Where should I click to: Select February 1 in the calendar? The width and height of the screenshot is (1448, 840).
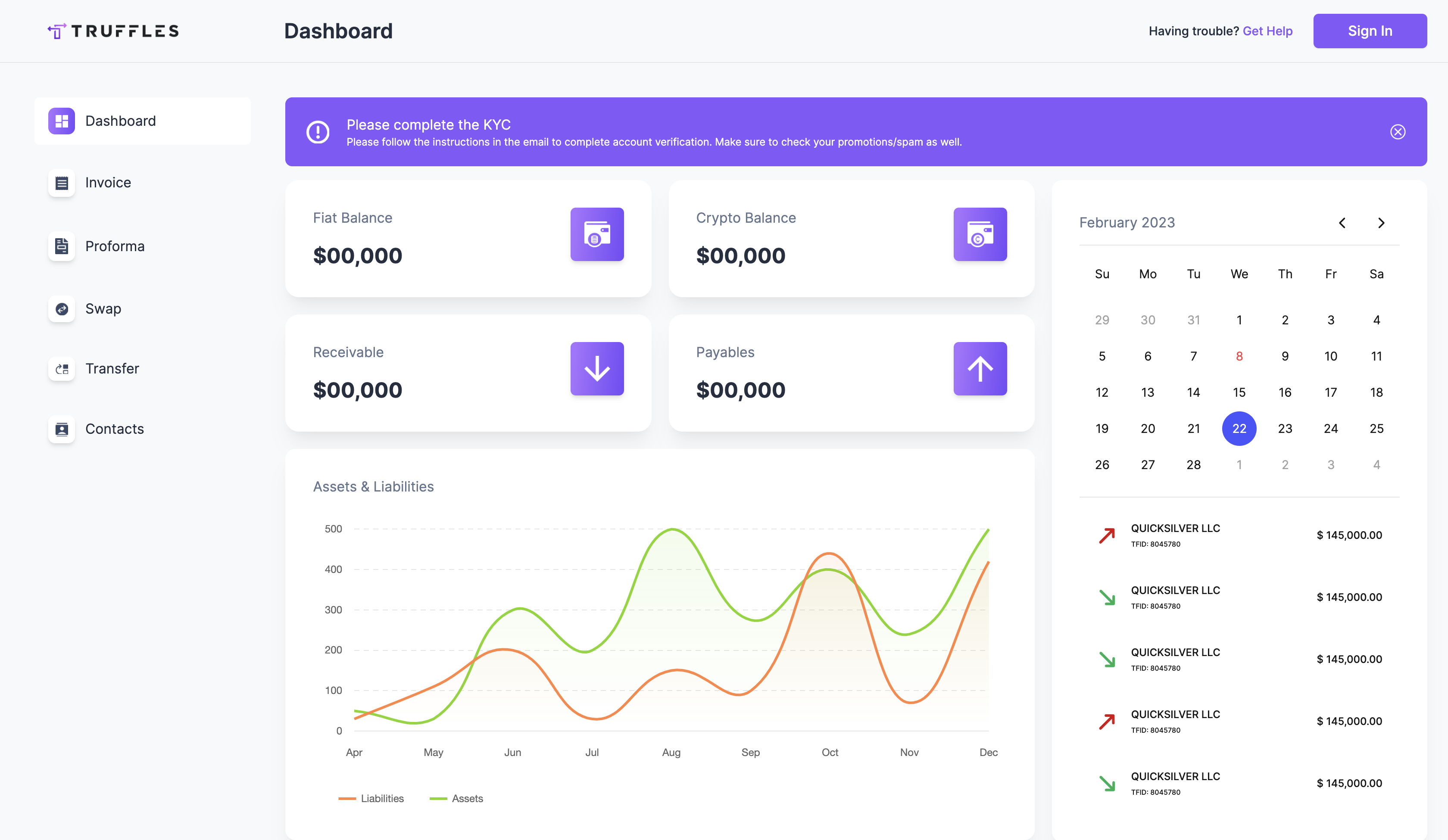click(x=1239, y=320)
